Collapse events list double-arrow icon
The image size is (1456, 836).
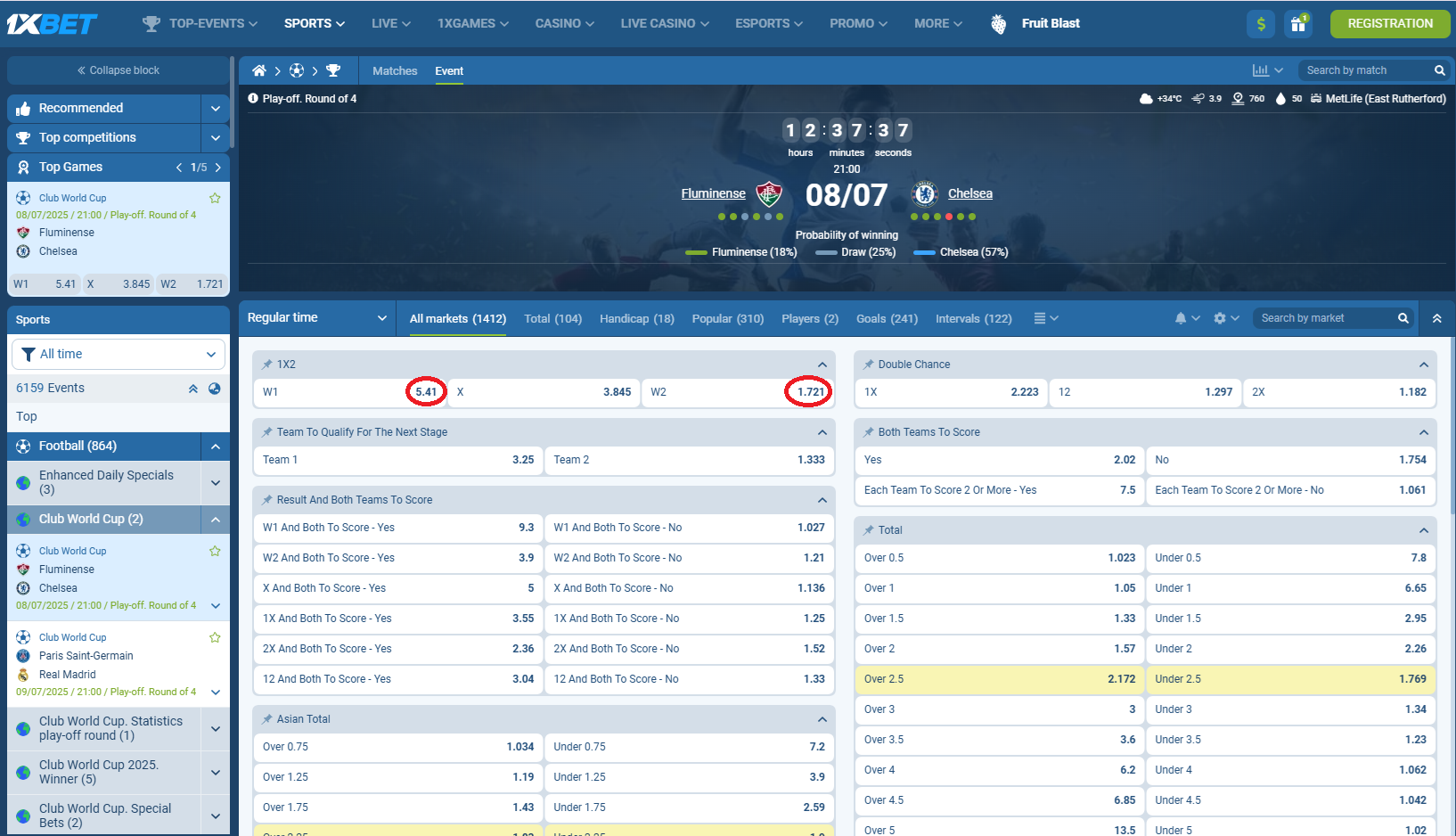(x=192, y=389)
